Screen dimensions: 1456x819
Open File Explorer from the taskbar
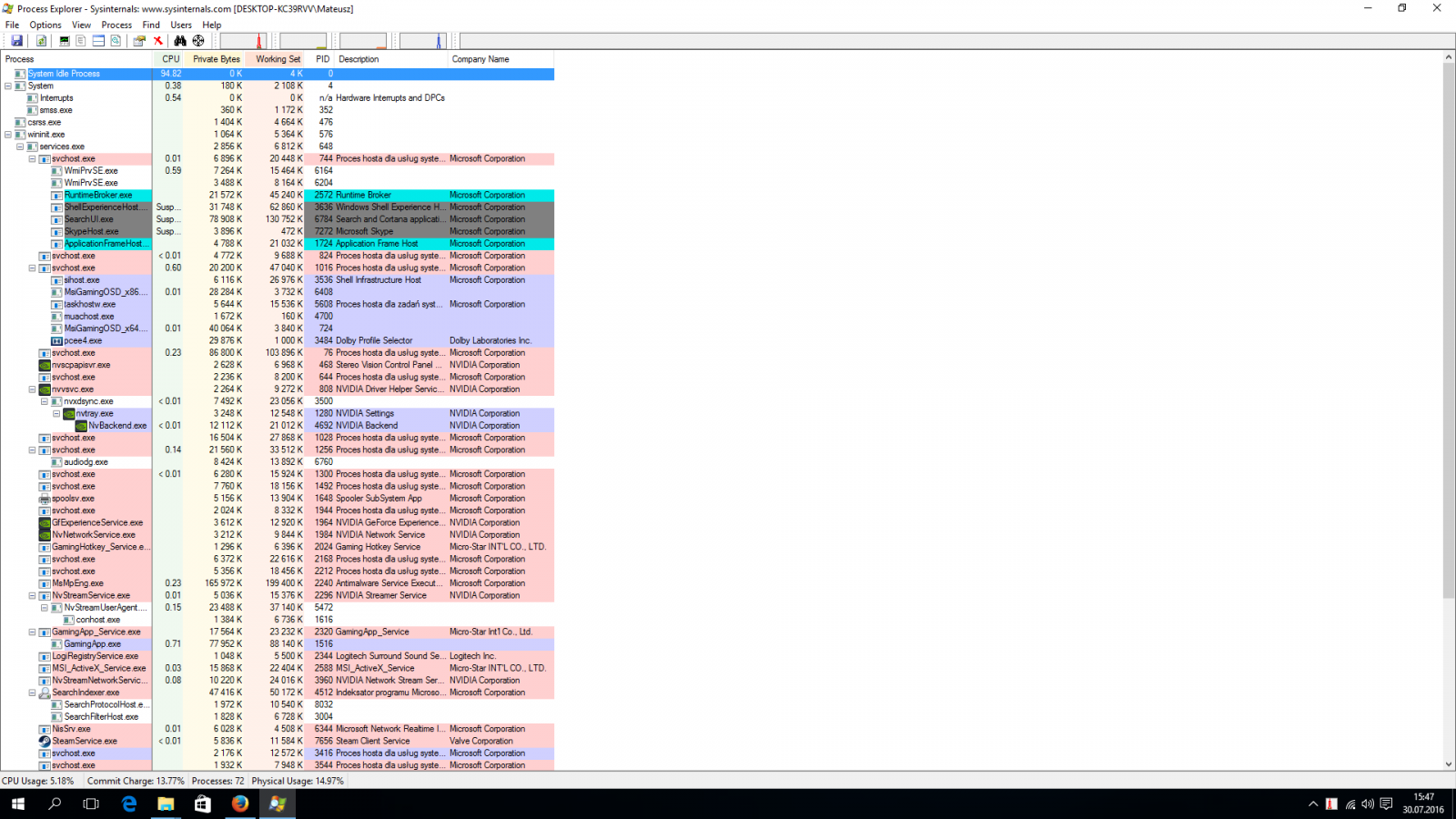pyautogui.click(x=166, y=804)
